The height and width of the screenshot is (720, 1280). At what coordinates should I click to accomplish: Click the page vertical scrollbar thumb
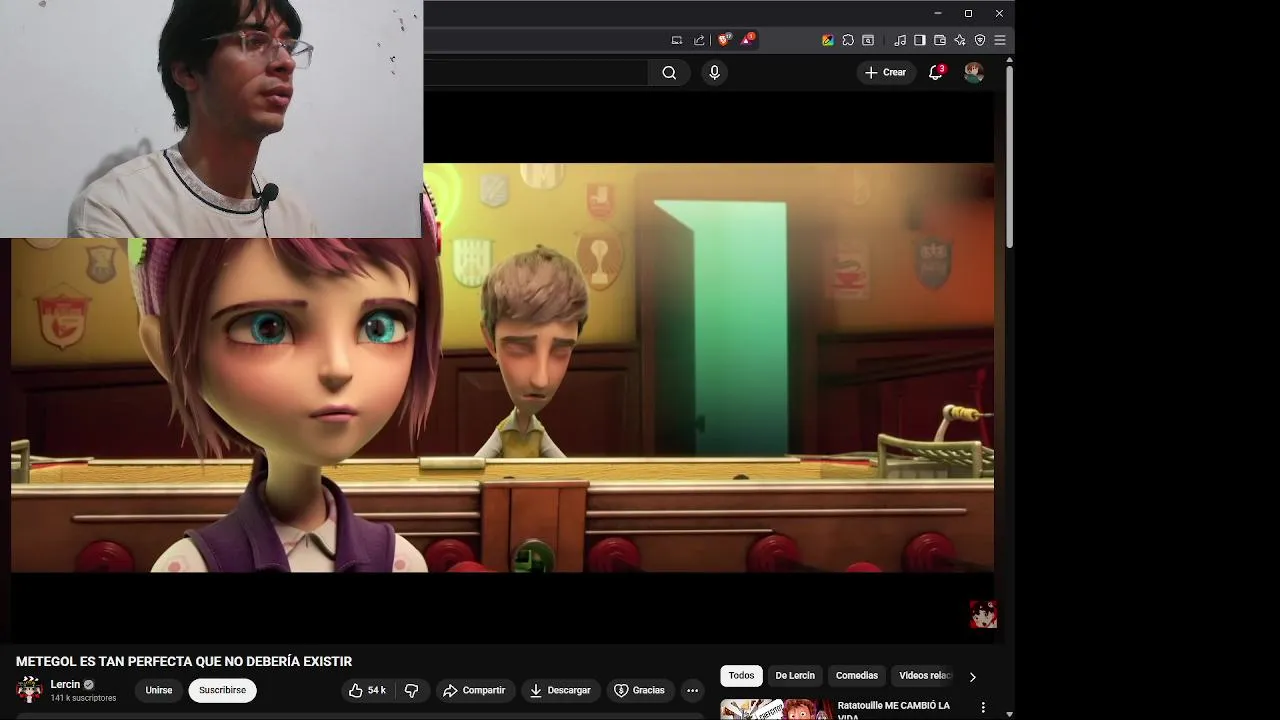coord(1009,157)
